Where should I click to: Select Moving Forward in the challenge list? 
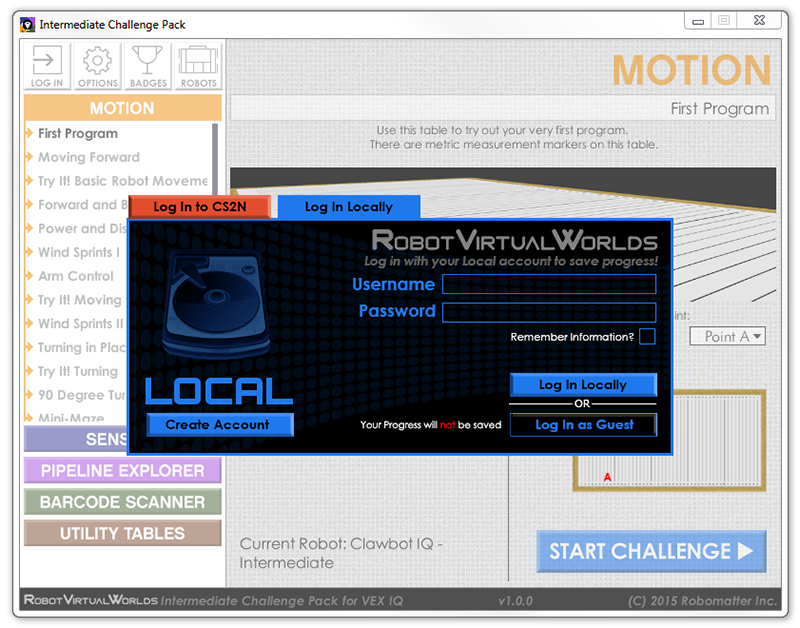[x=89, y=157]
